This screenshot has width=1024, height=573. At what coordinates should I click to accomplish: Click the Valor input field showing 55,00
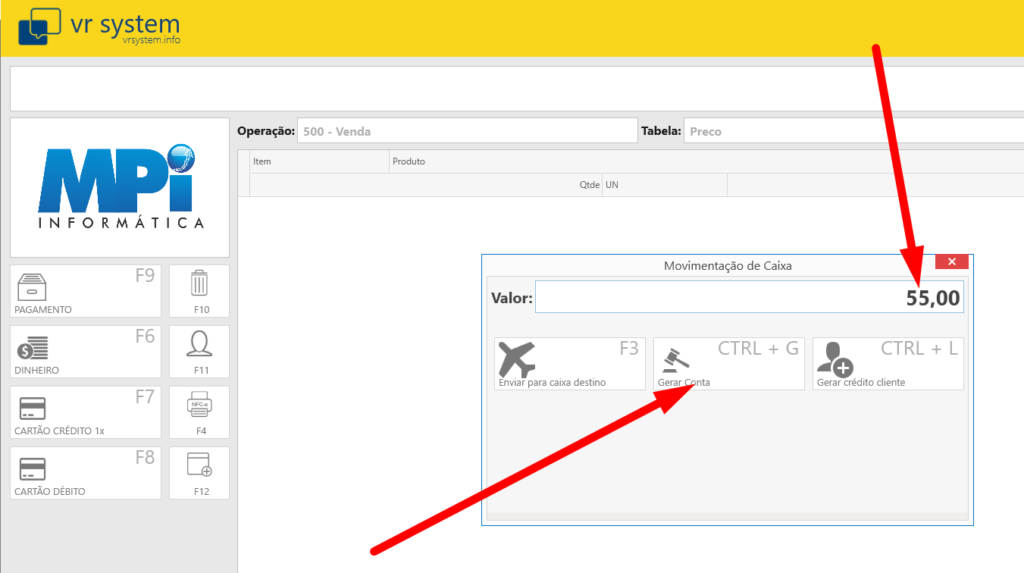[748, 297]
